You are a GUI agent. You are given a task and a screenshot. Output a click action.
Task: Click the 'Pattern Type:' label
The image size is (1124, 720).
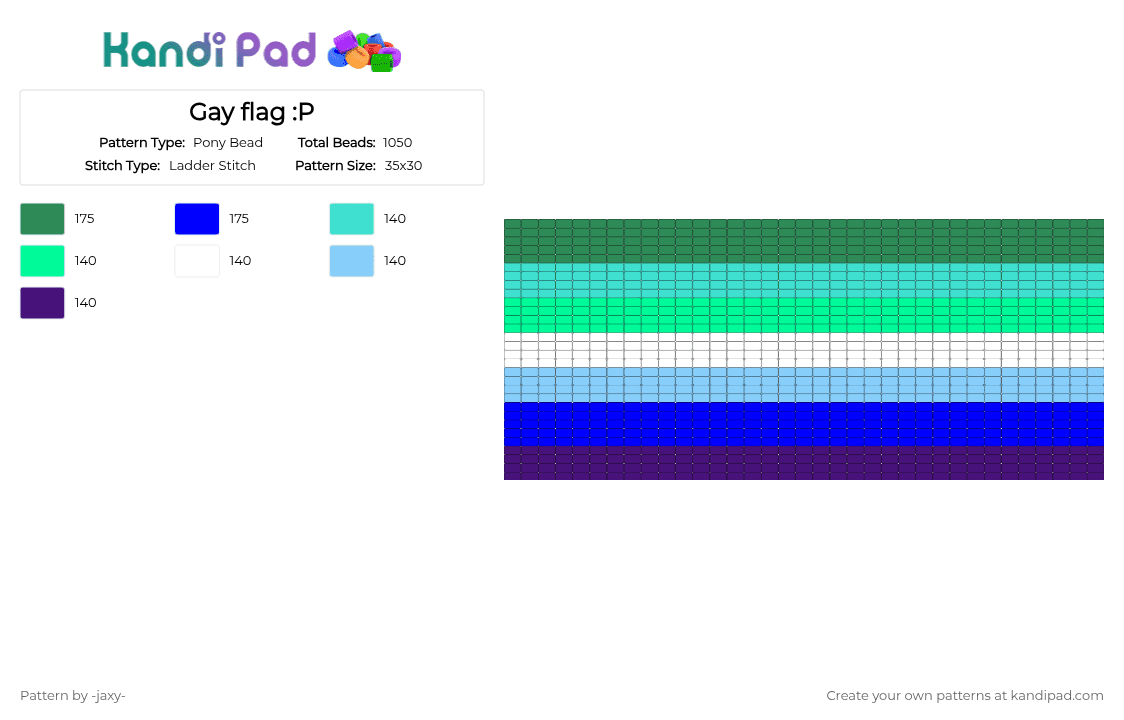[x=142, y=143]
